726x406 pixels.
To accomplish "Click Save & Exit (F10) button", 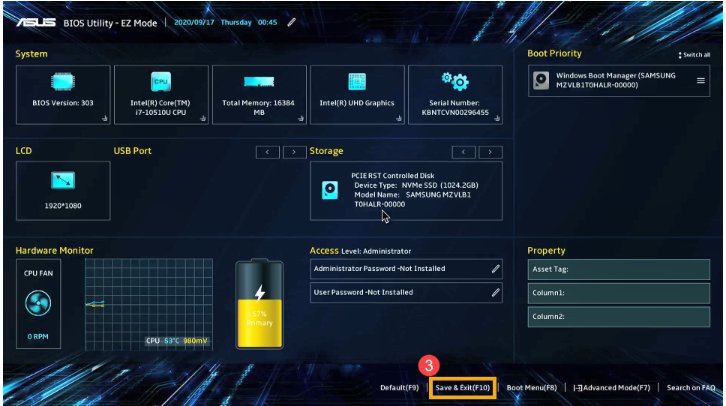I will [463, 387].
